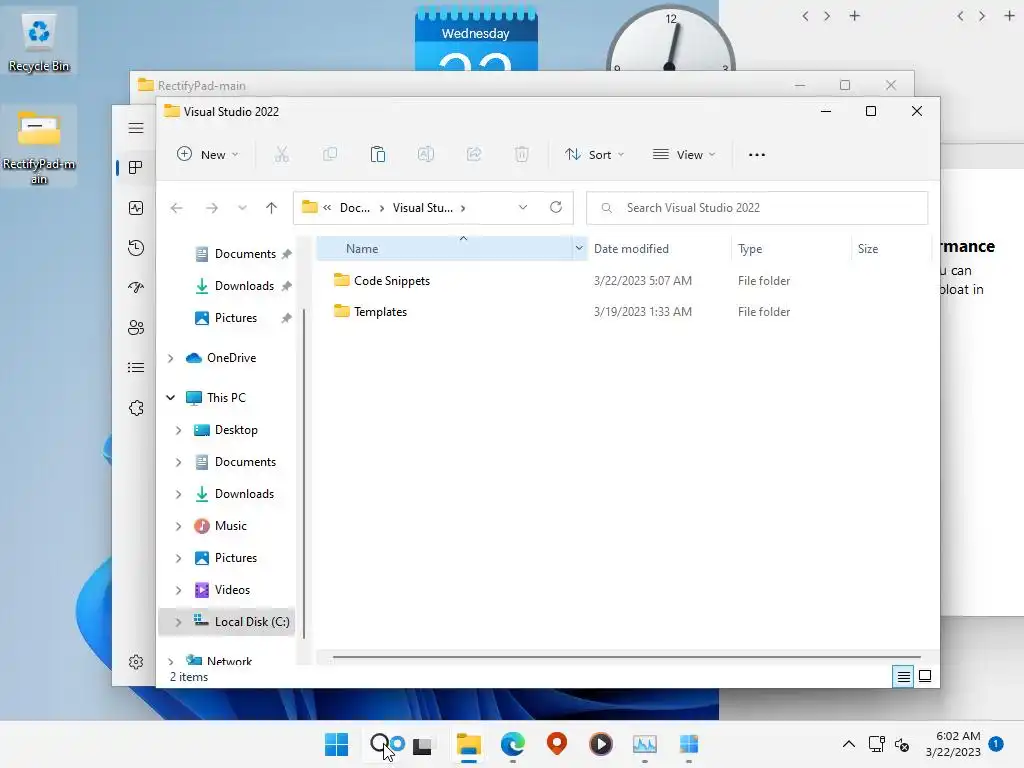
Task: Open the history clock icon in sidebar
Action: click(x=136, y=248)
